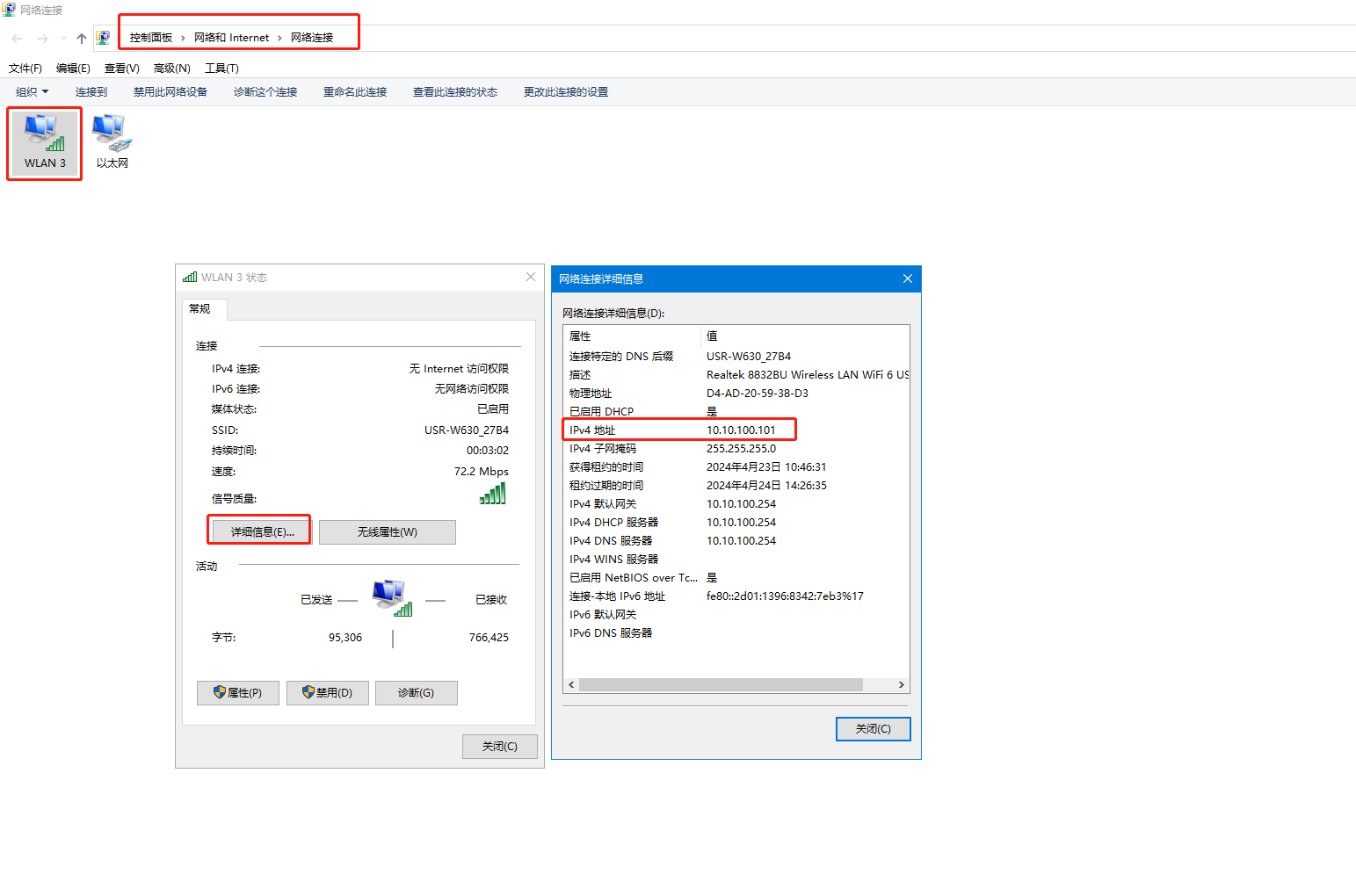Open 属性(P) properties with shield icon
The image size is (1356, 896).
(x=237, y=693)
